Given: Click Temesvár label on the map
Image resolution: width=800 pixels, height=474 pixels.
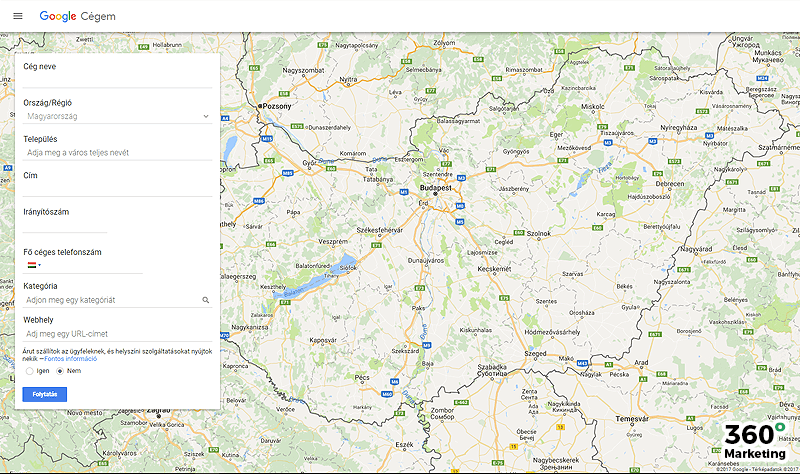Looking at the screenshot, I should (632, 418).
